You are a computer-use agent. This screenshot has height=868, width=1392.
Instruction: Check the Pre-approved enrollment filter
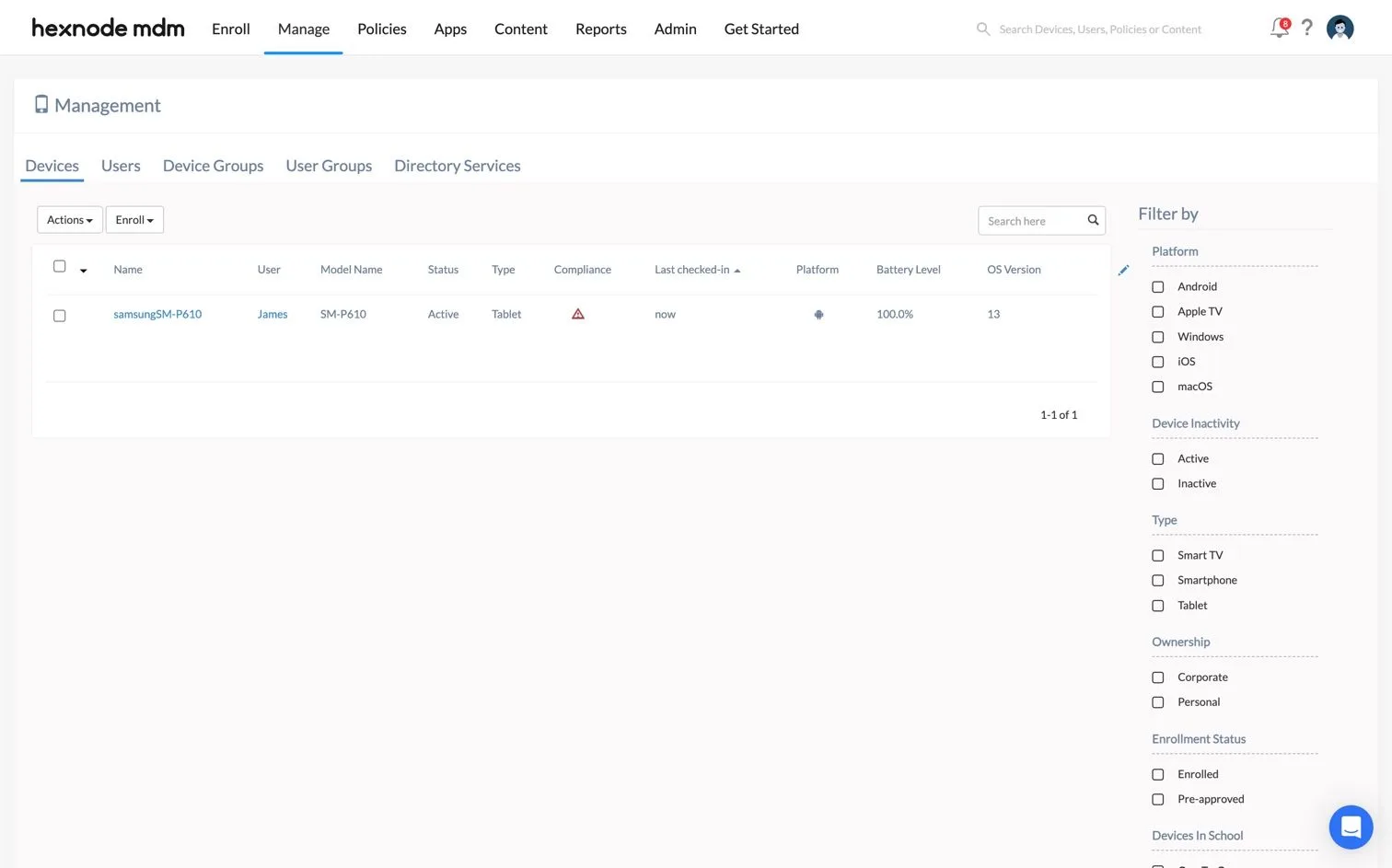tap(1158, 800)
